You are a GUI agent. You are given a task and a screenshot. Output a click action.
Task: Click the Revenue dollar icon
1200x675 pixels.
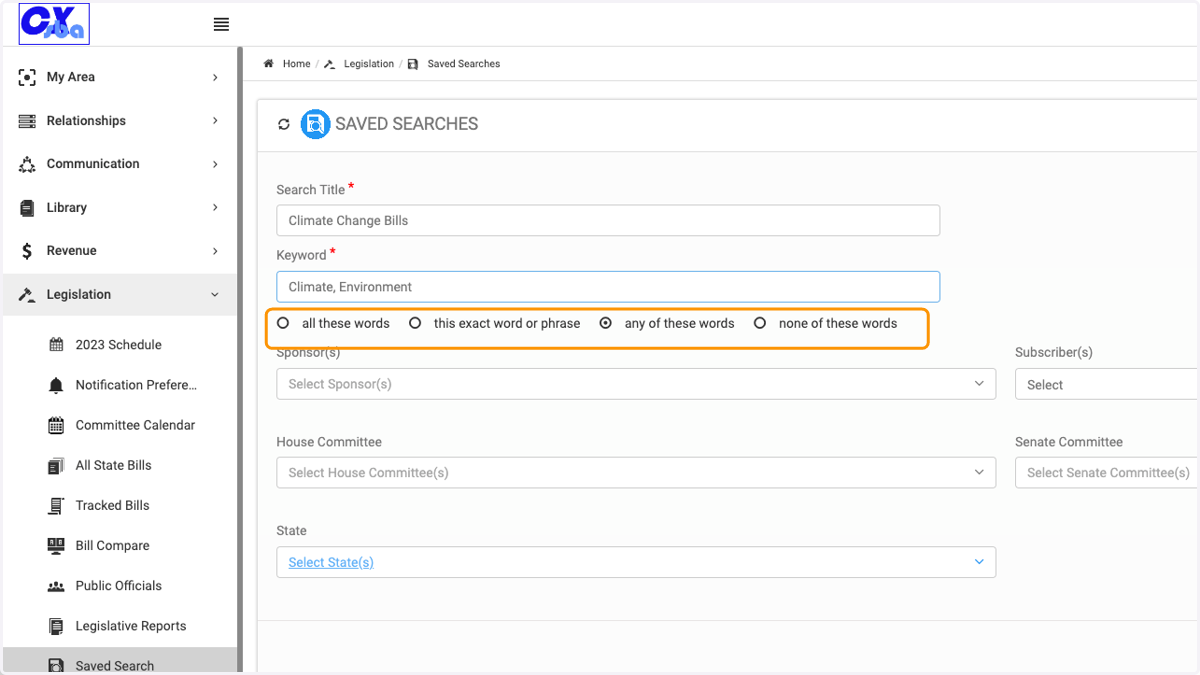pos(27,251)
